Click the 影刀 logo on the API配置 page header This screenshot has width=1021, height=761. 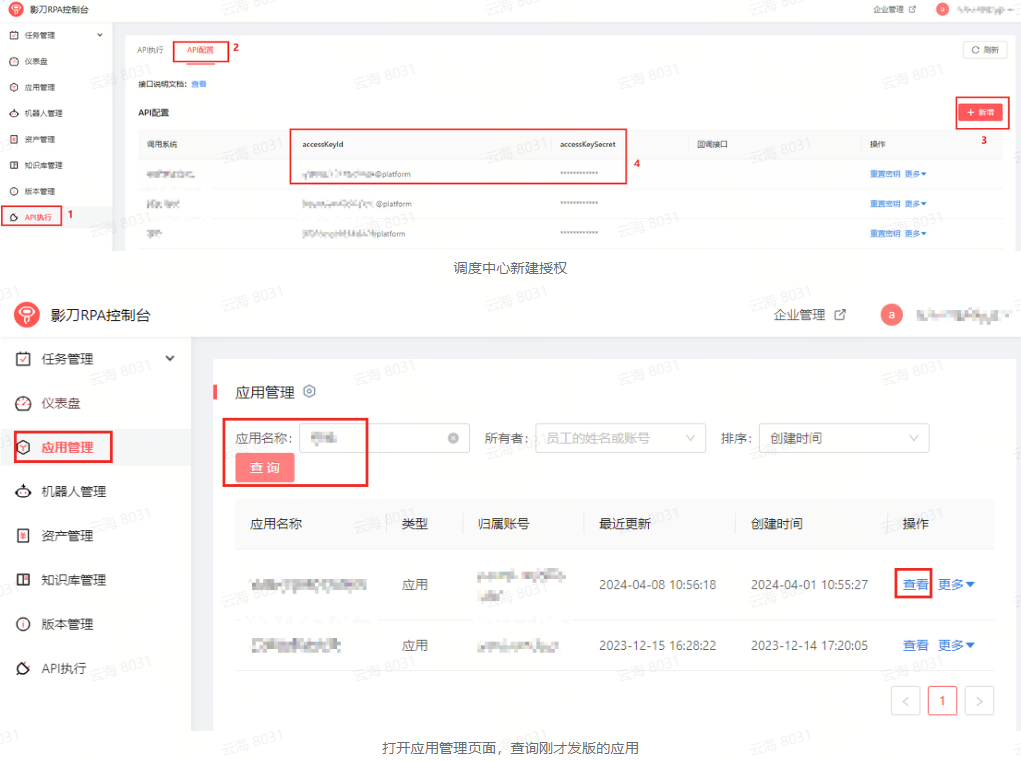(x=16, y=9)
